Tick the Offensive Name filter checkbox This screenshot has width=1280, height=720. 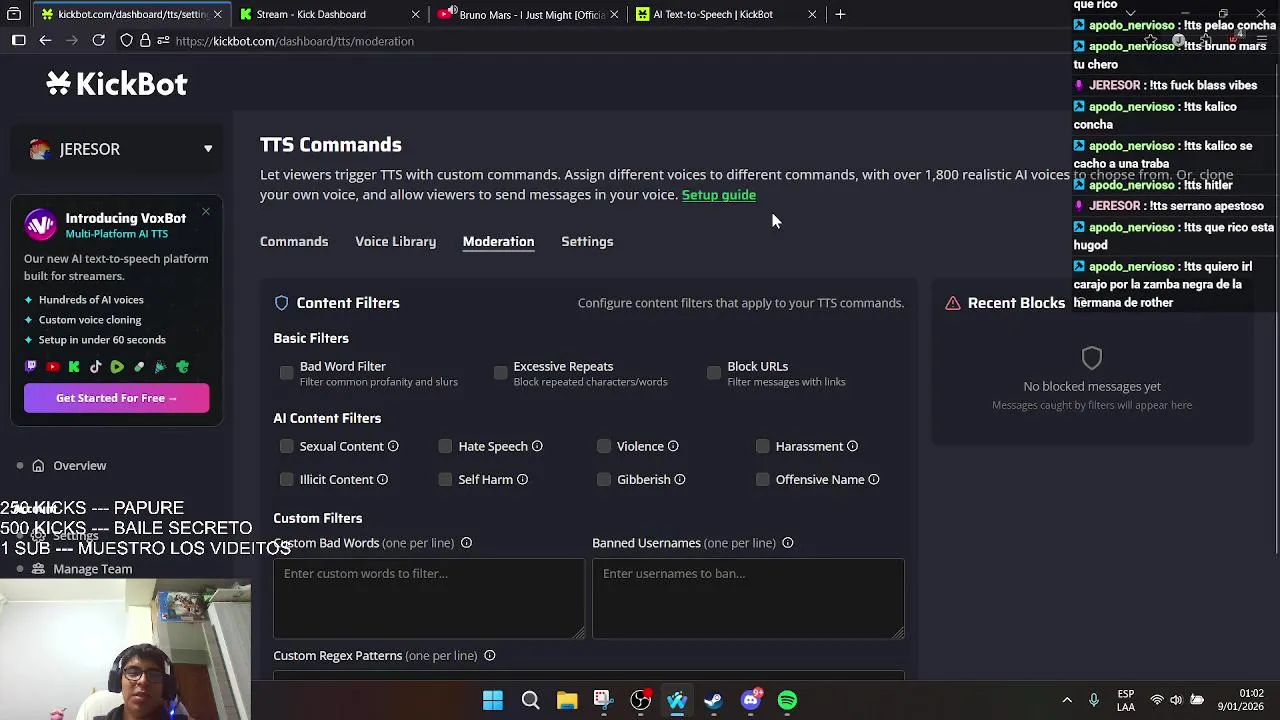click(x=763, y=480)
